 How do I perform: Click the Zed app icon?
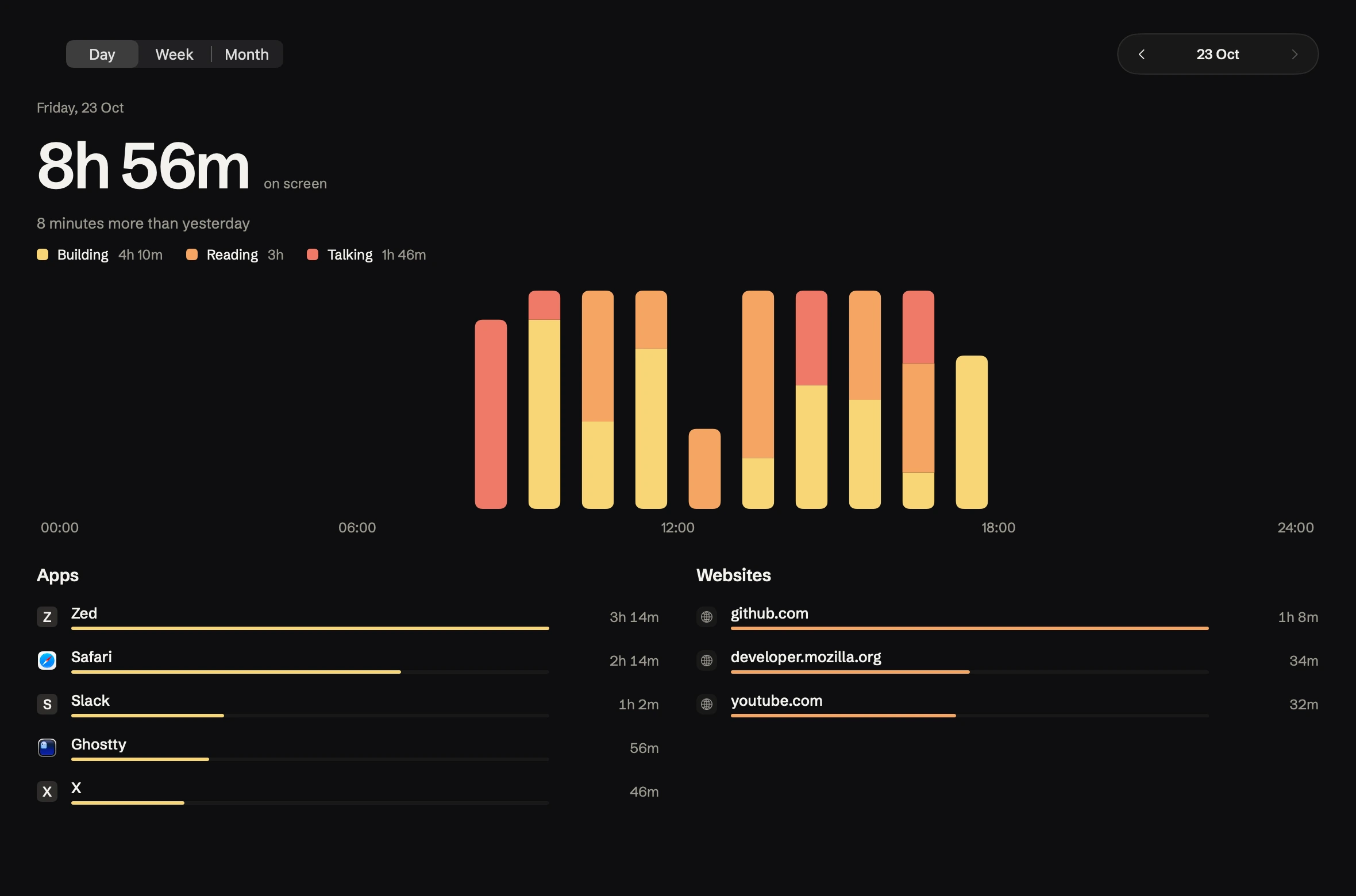[x=47, y=617]
